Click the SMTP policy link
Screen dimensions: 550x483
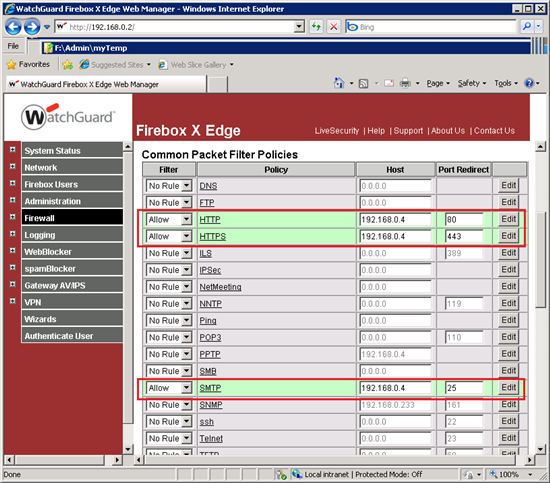click(x=210, y=388)
